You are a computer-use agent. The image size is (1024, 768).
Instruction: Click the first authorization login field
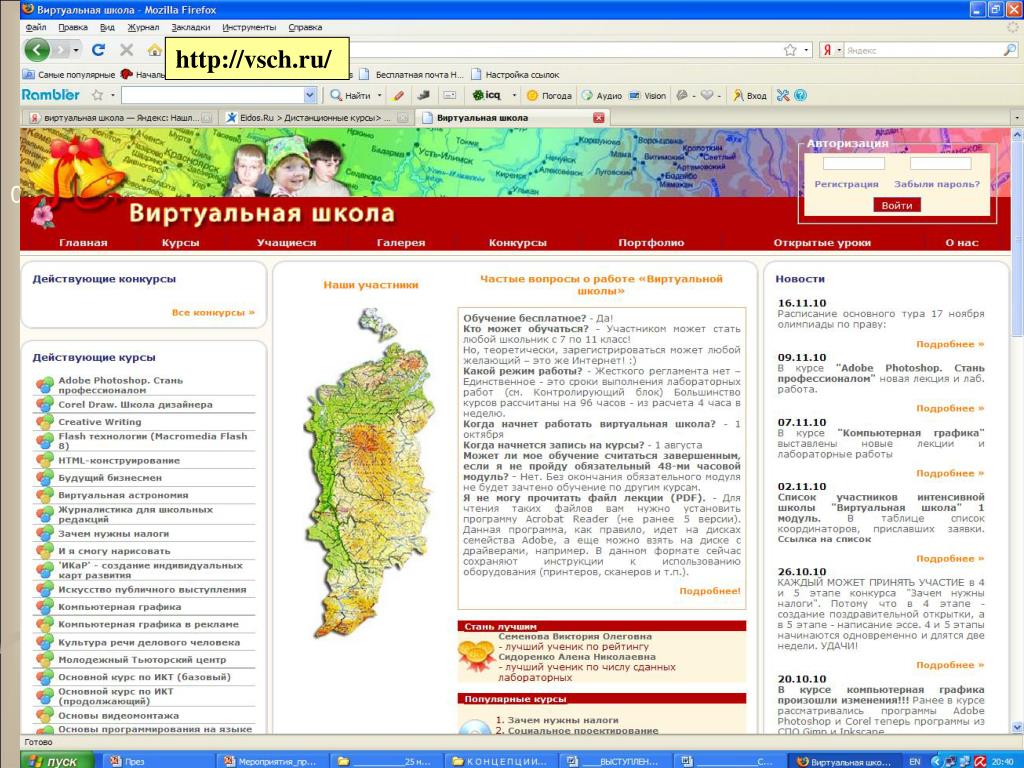pyautogui.click(x=854, y=163)
